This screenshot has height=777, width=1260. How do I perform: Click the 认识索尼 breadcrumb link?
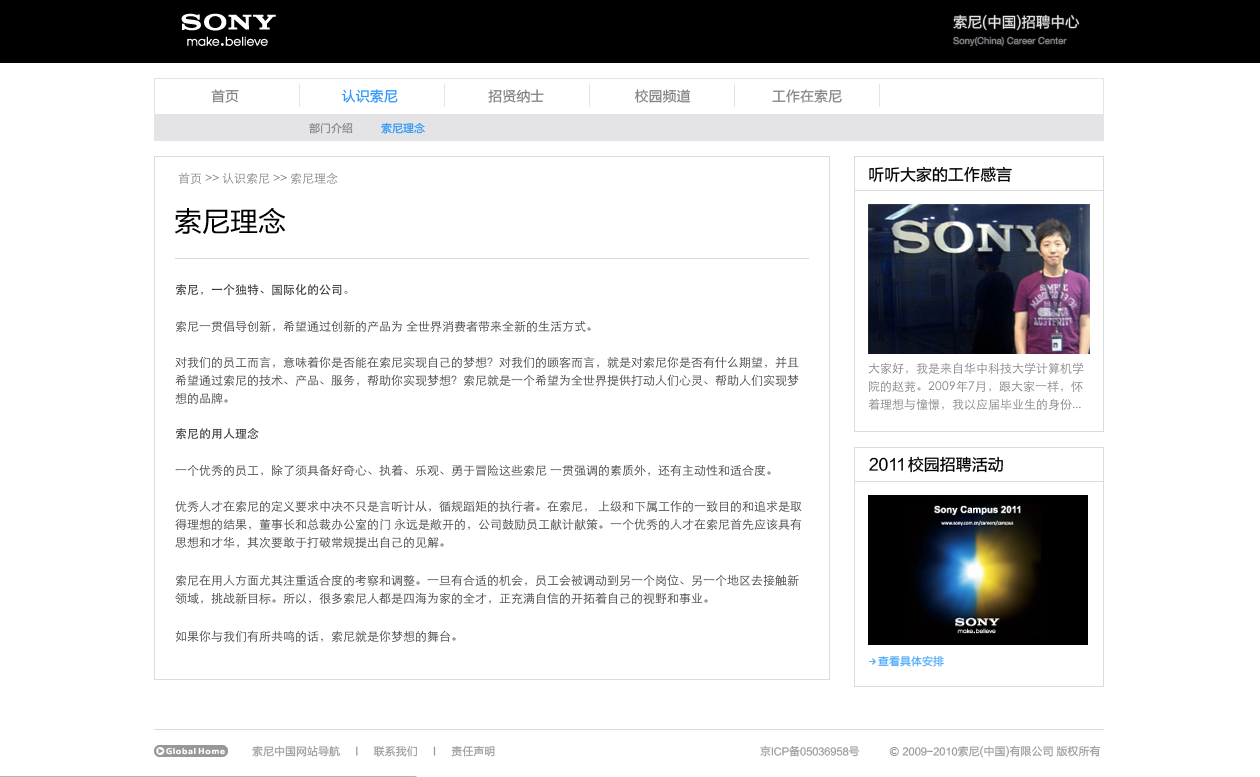tap(246, 178)
